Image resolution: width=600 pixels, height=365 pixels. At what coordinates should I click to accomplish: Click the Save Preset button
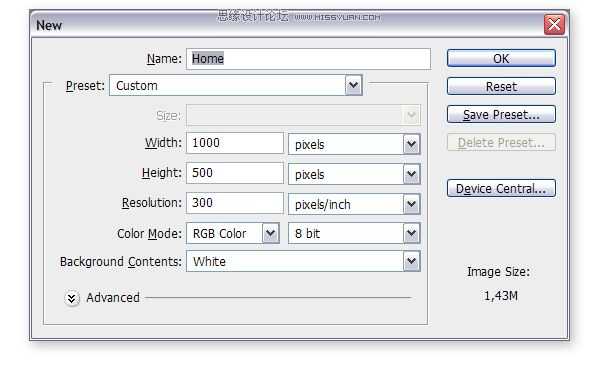click(501, 114)
